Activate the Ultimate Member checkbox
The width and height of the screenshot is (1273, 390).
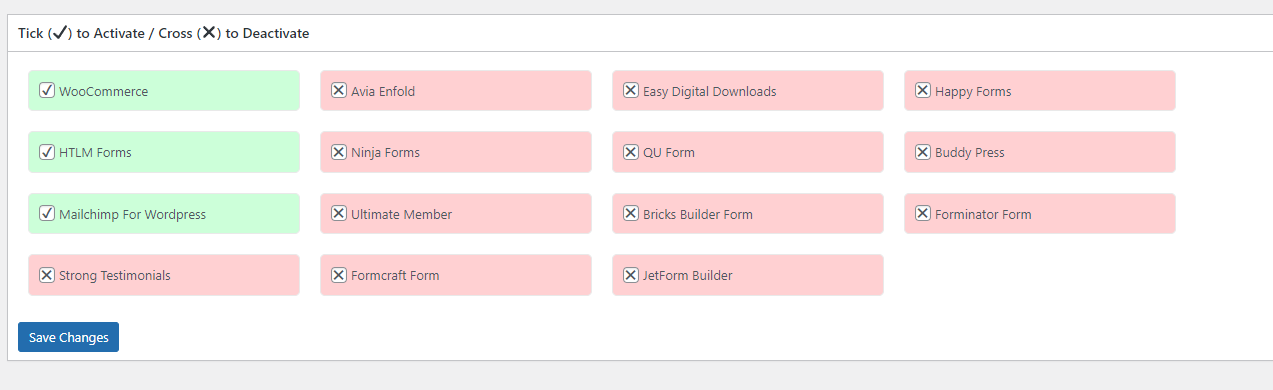[x=338, y=213]
